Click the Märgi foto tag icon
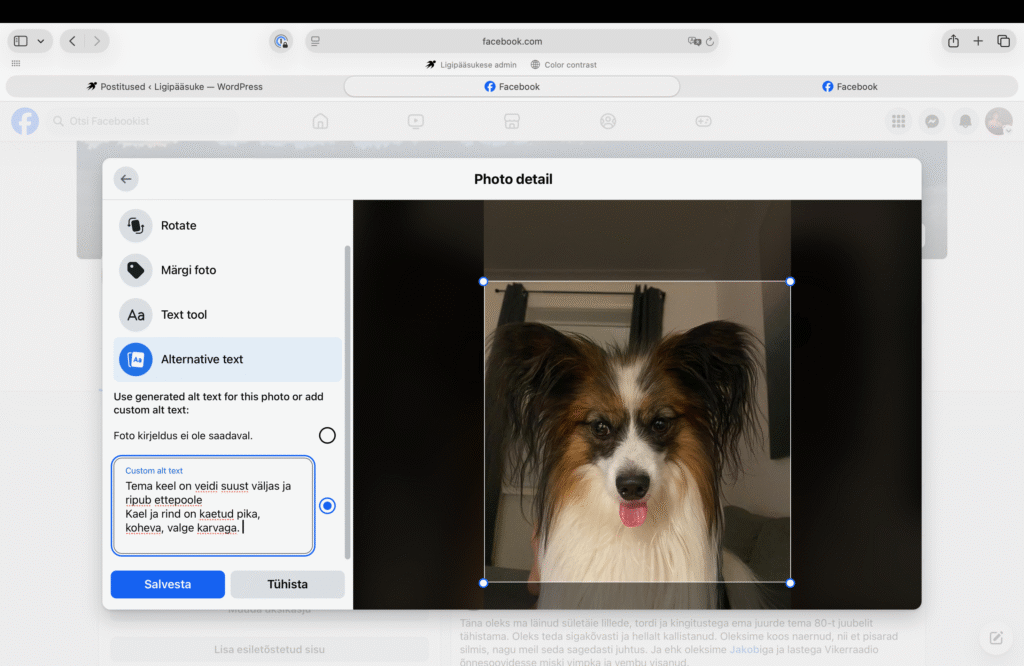This screenshot has height=666, width=1024. coord(136,270)
